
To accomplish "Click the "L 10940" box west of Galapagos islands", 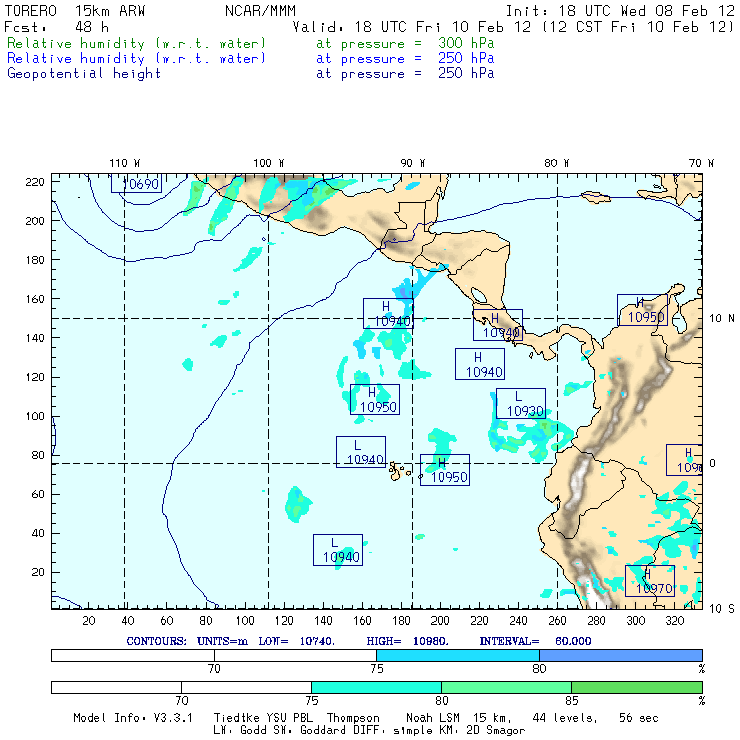I will click(x=361, y=452).
